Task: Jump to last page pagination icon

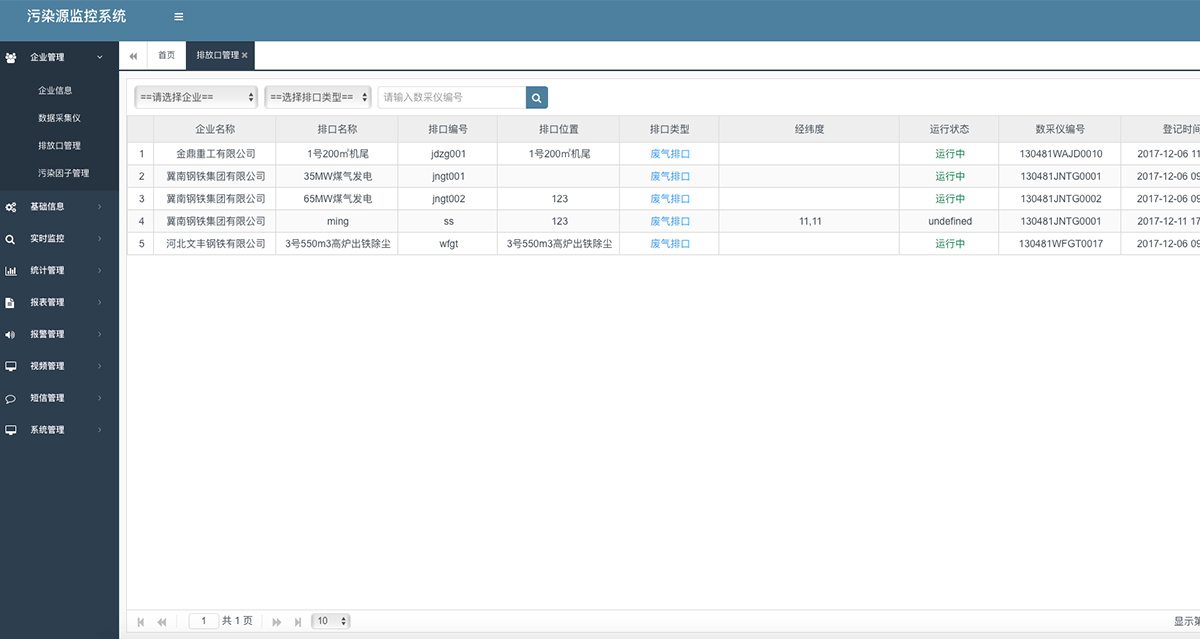Action: 298,622
